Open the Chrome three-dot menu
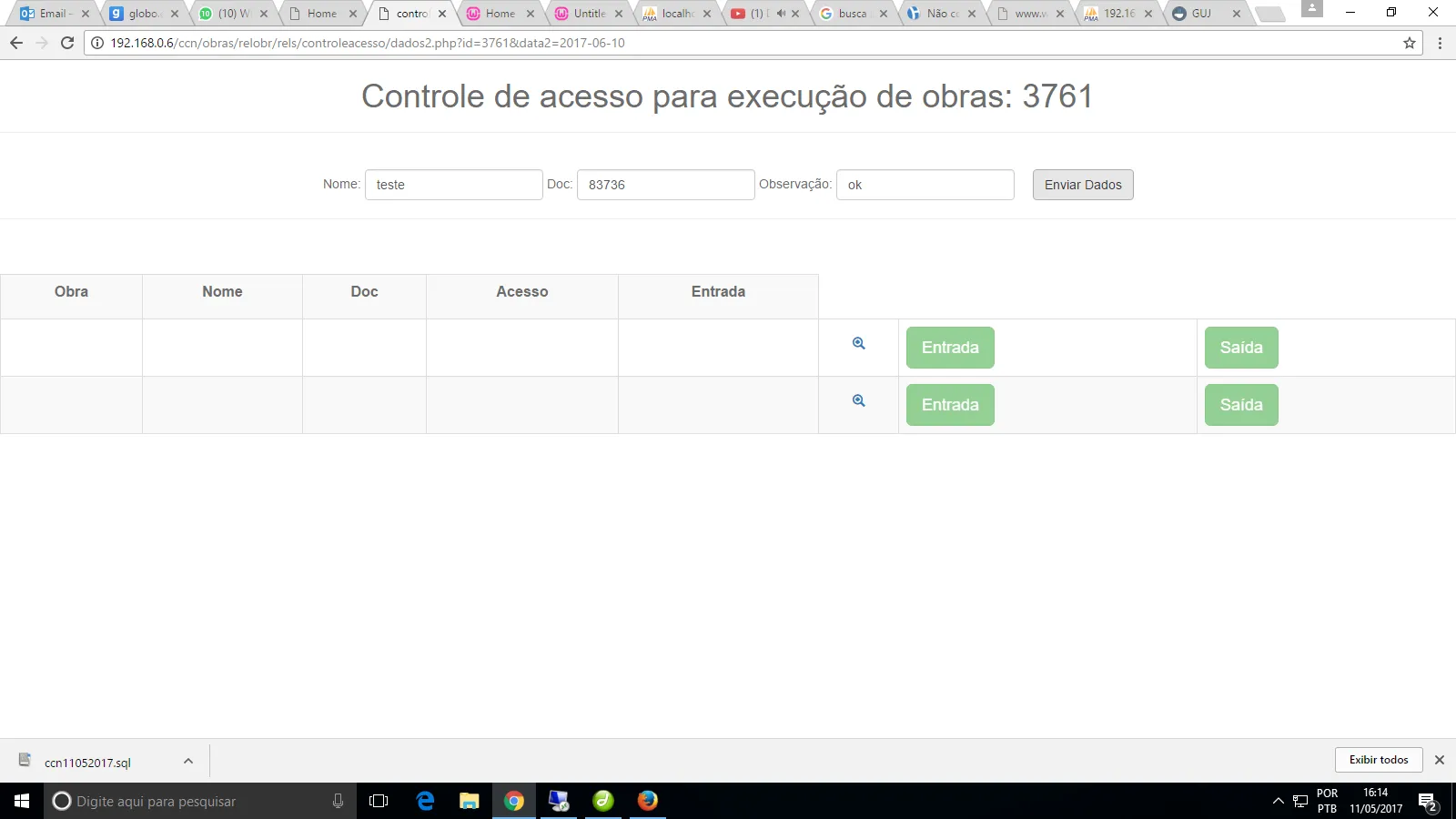Screen dimensions: 1456x819 coord(1440,43)
